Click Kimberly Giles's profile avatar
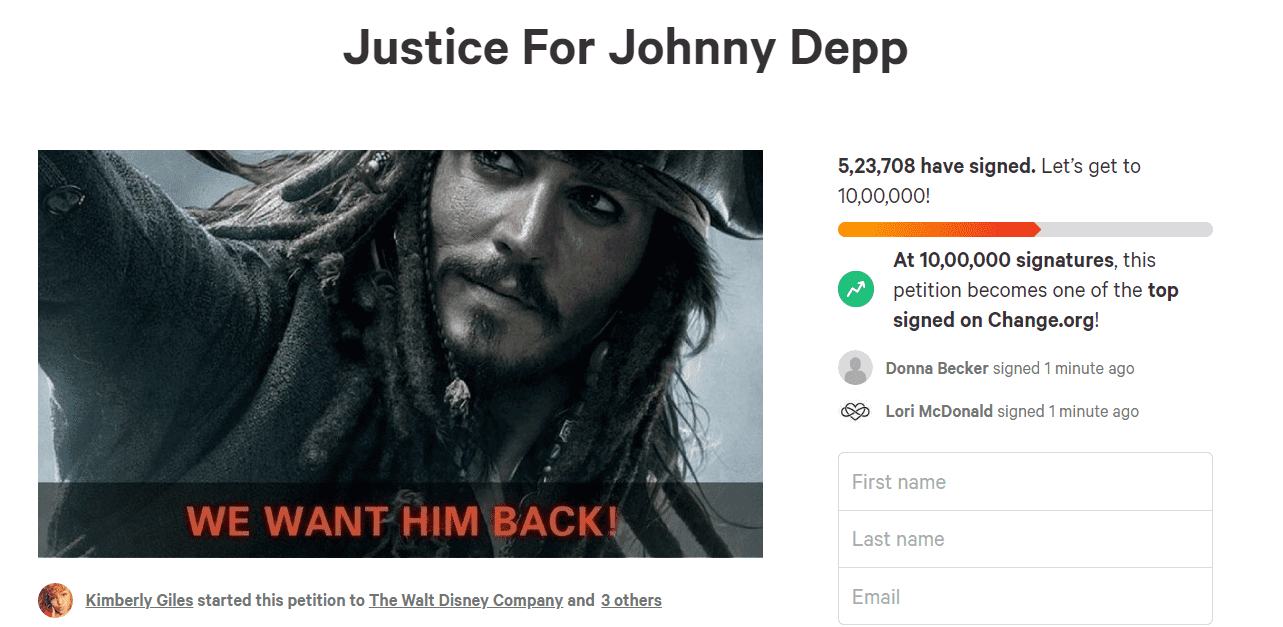The height and width of the screenshot is (627, 1283). tap(55, 601)
